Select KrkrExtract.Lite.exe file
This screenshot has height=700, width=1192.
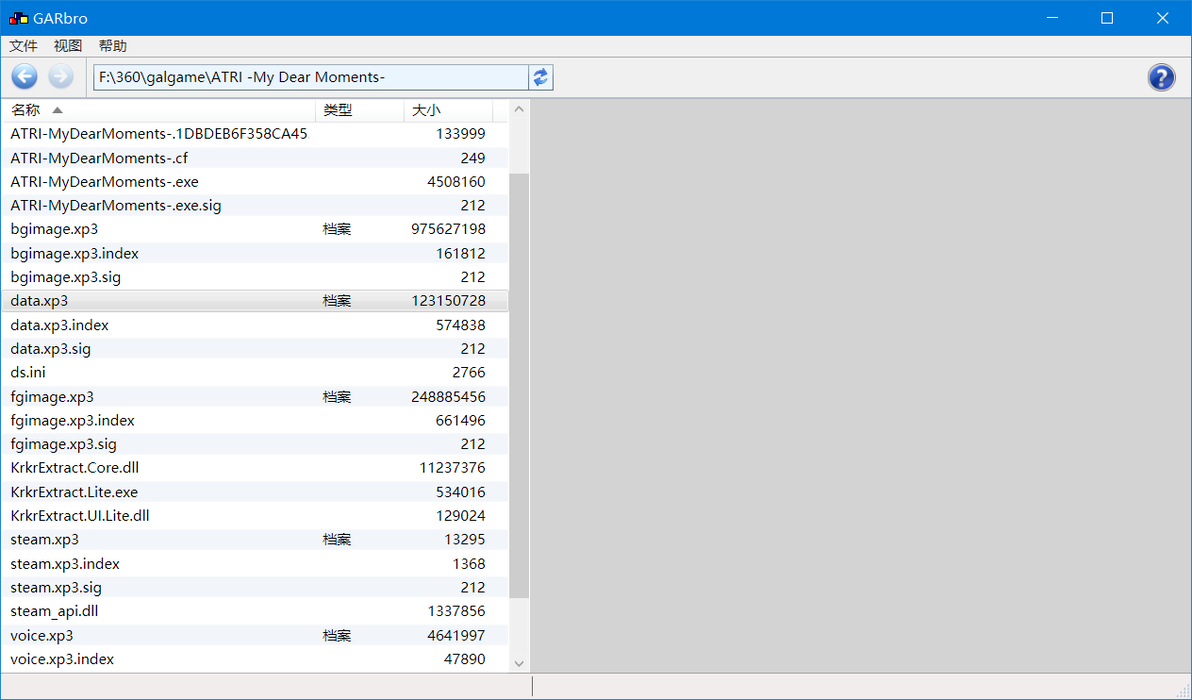255,492
